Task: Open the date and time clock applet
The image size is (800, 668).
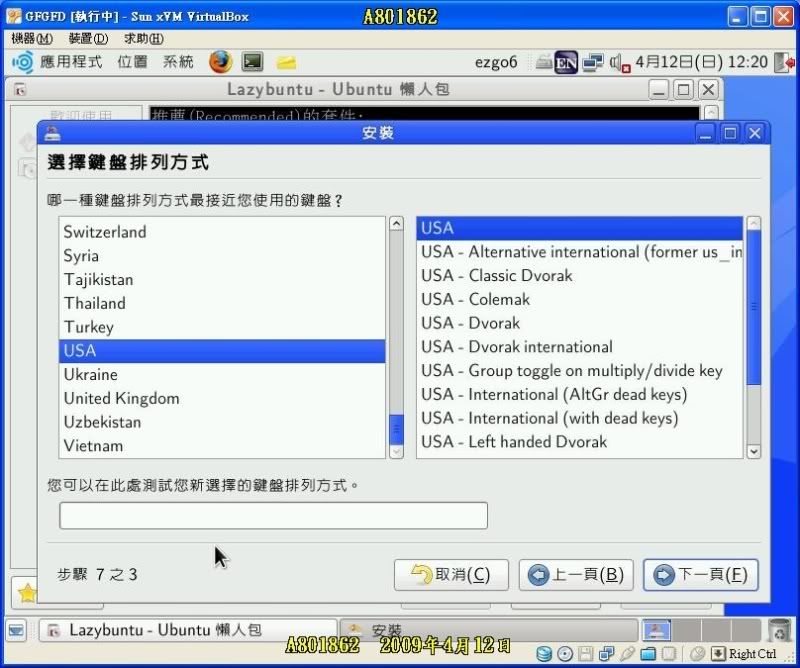Action: 702,62
